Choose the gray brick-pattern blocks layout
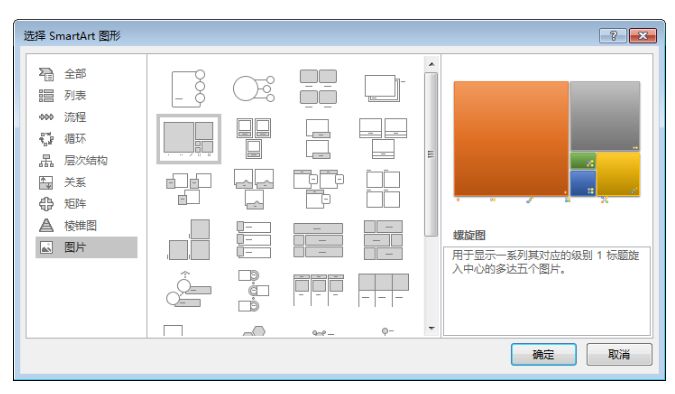Screen dimensions: 675x394 [x=383, y=239]
